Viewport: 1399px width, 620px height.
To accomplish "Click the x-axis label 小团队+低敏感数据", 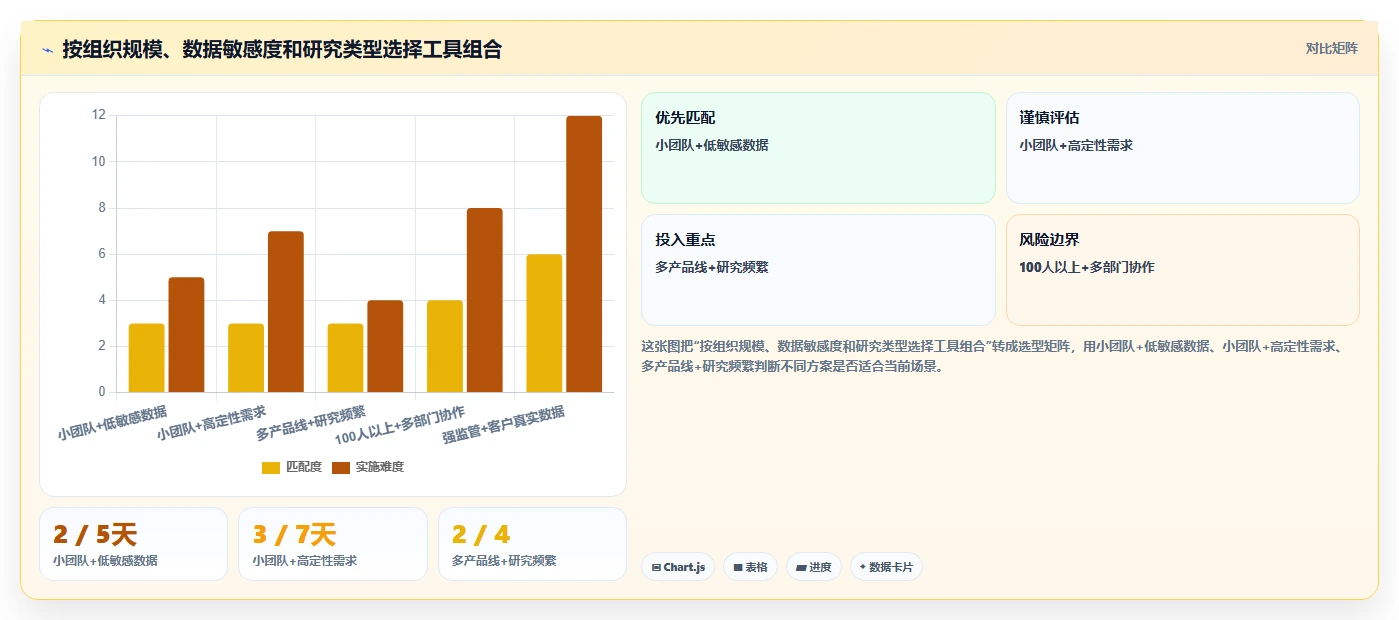I will tap(112, 423).
